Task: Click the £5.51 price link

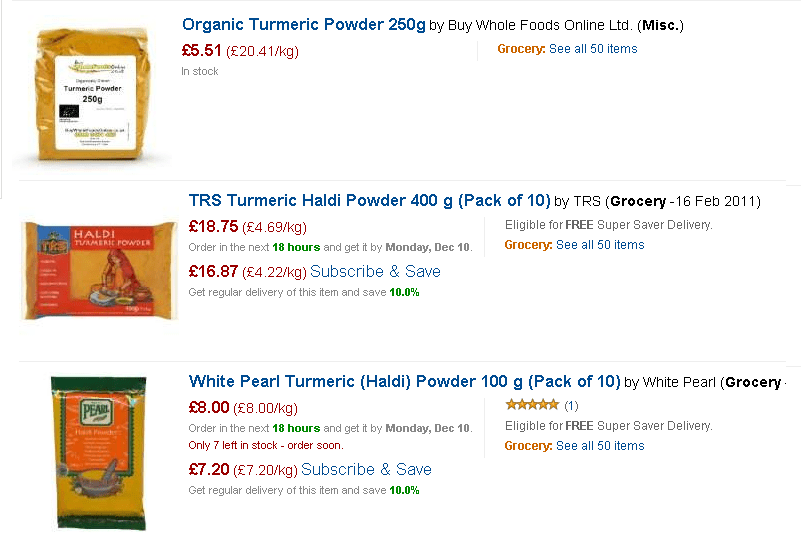Action: pos(202,50)
